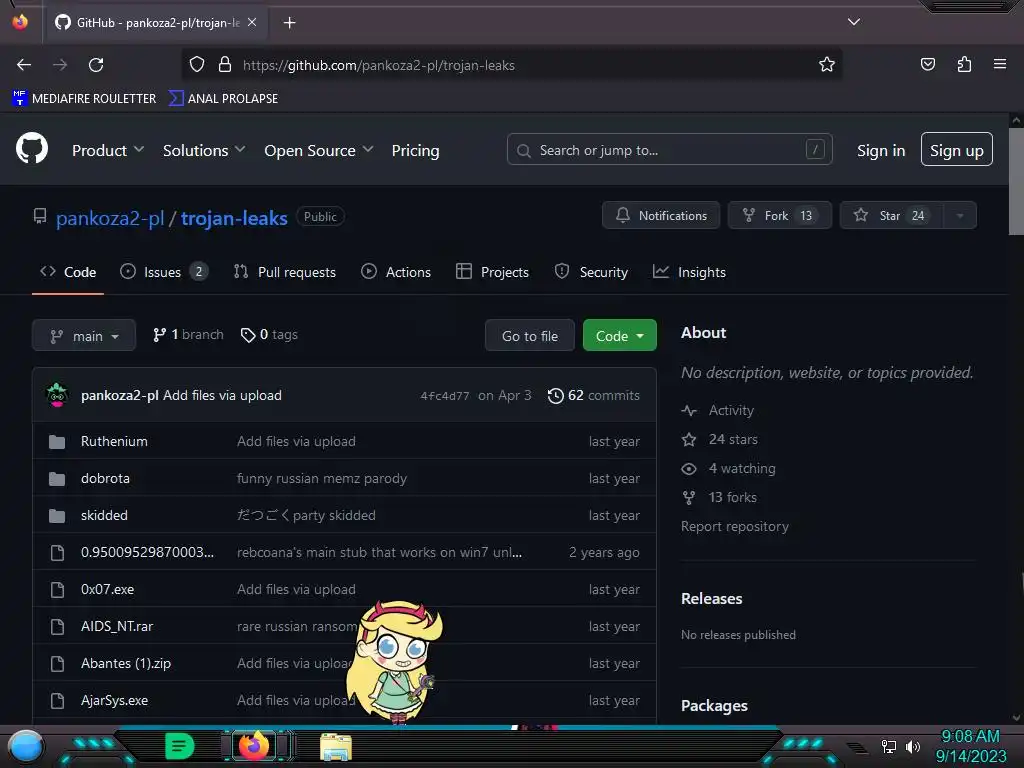Click the volume speaker tray icon
The image size is (1024, 768).
pos(912,746)
